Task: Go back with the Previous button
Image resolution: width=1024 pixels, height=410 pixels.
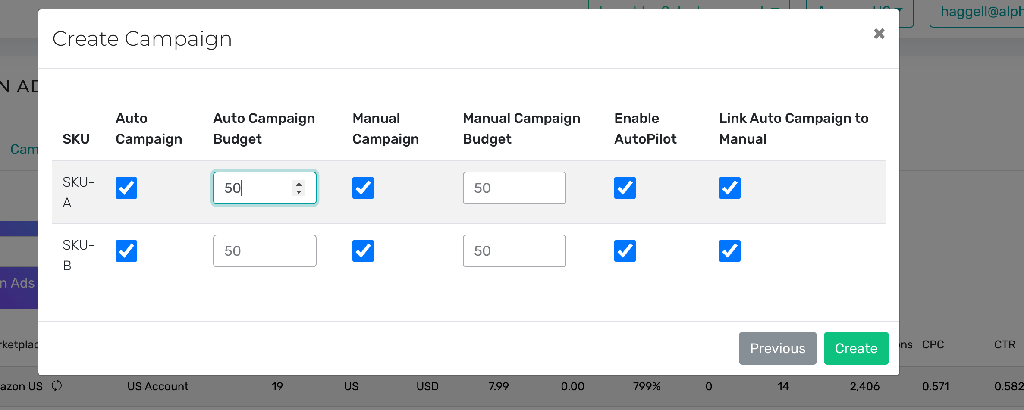Action: (777, 348)
